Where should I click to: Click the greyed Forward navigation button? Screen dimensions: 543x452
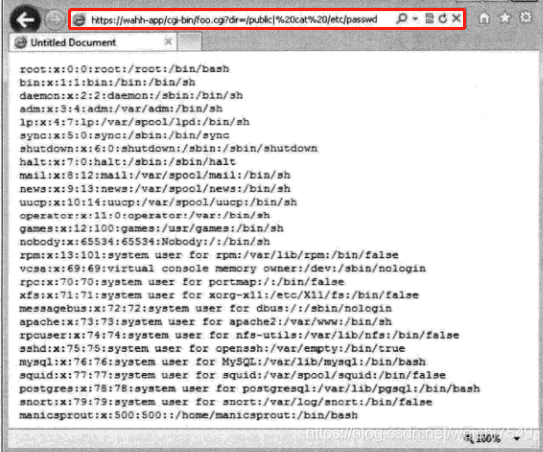[54, 20]
